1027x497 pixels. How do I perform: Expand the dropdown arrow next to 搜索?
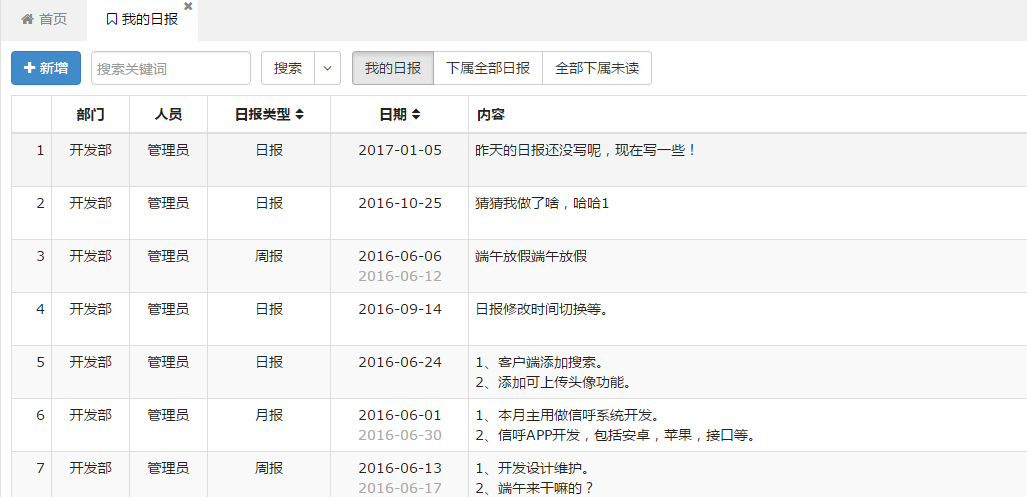point(328,68)
